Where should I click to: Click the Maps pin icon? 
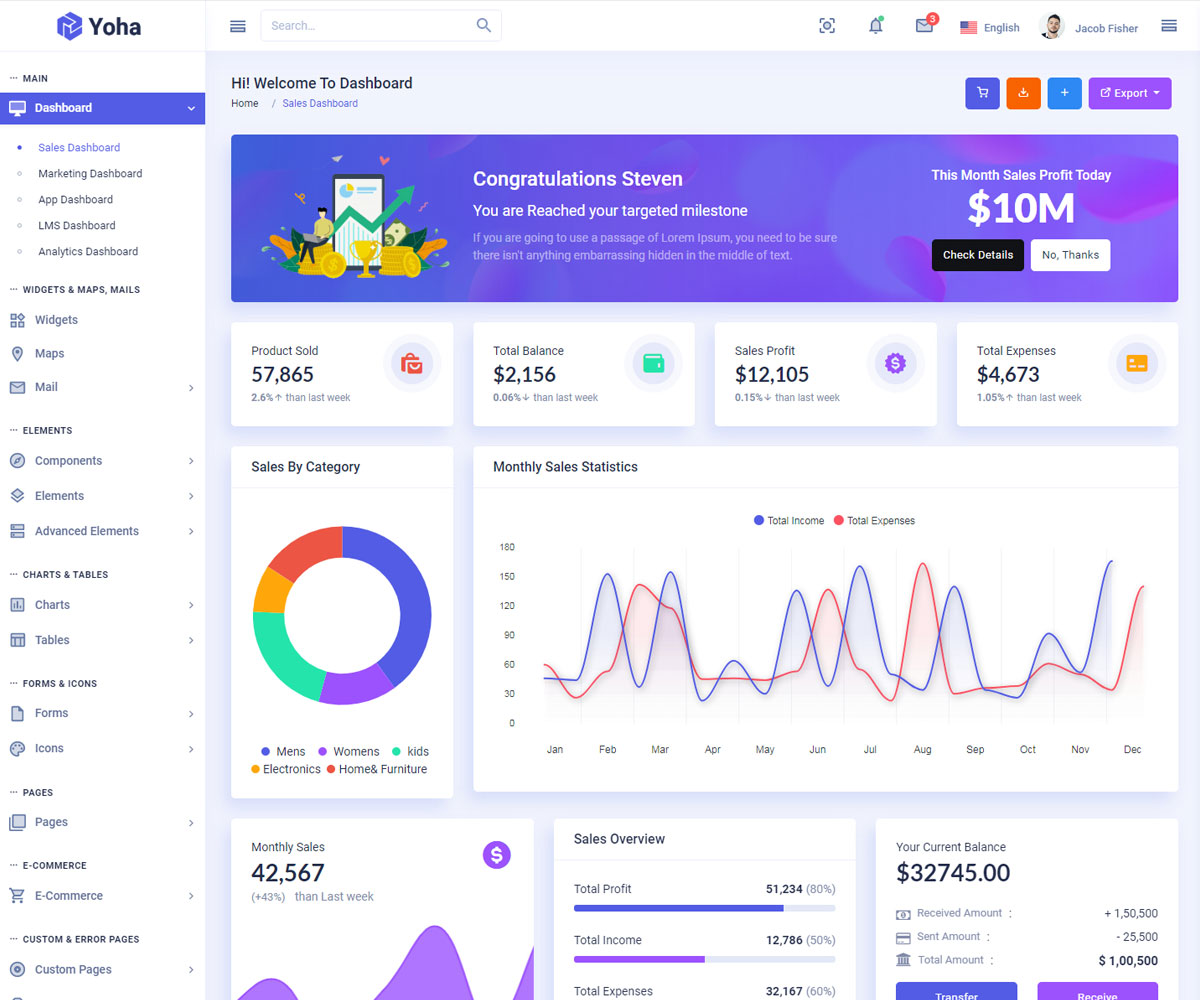click(x=17, y=354)
